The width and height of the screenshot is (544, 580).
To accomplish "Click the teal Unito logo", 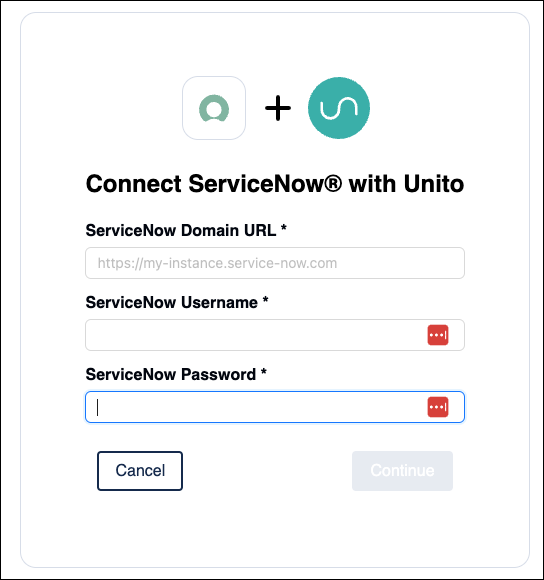I will point(339,108).
